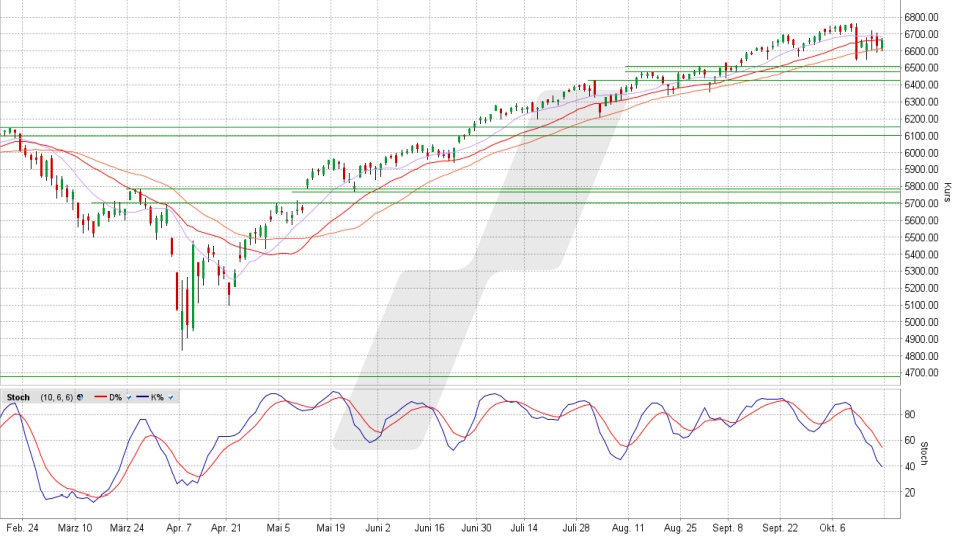The width and height of the screenshot is (960, 540).
Task: Click the vertical Stoch axis title at right
Action: coord(925,454)
